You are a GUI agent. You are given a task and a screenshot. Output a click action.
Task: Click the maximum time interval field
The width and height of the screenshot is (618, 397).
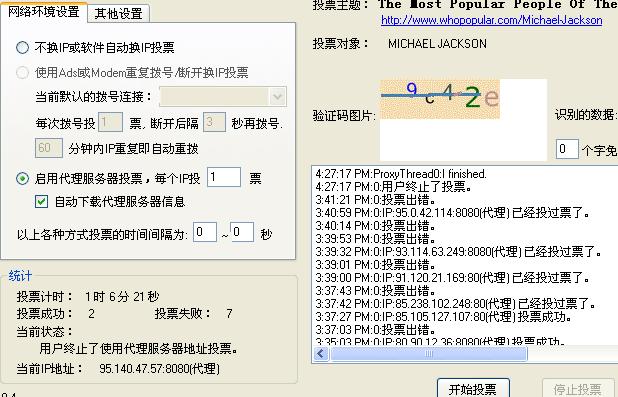coord(242,232)
